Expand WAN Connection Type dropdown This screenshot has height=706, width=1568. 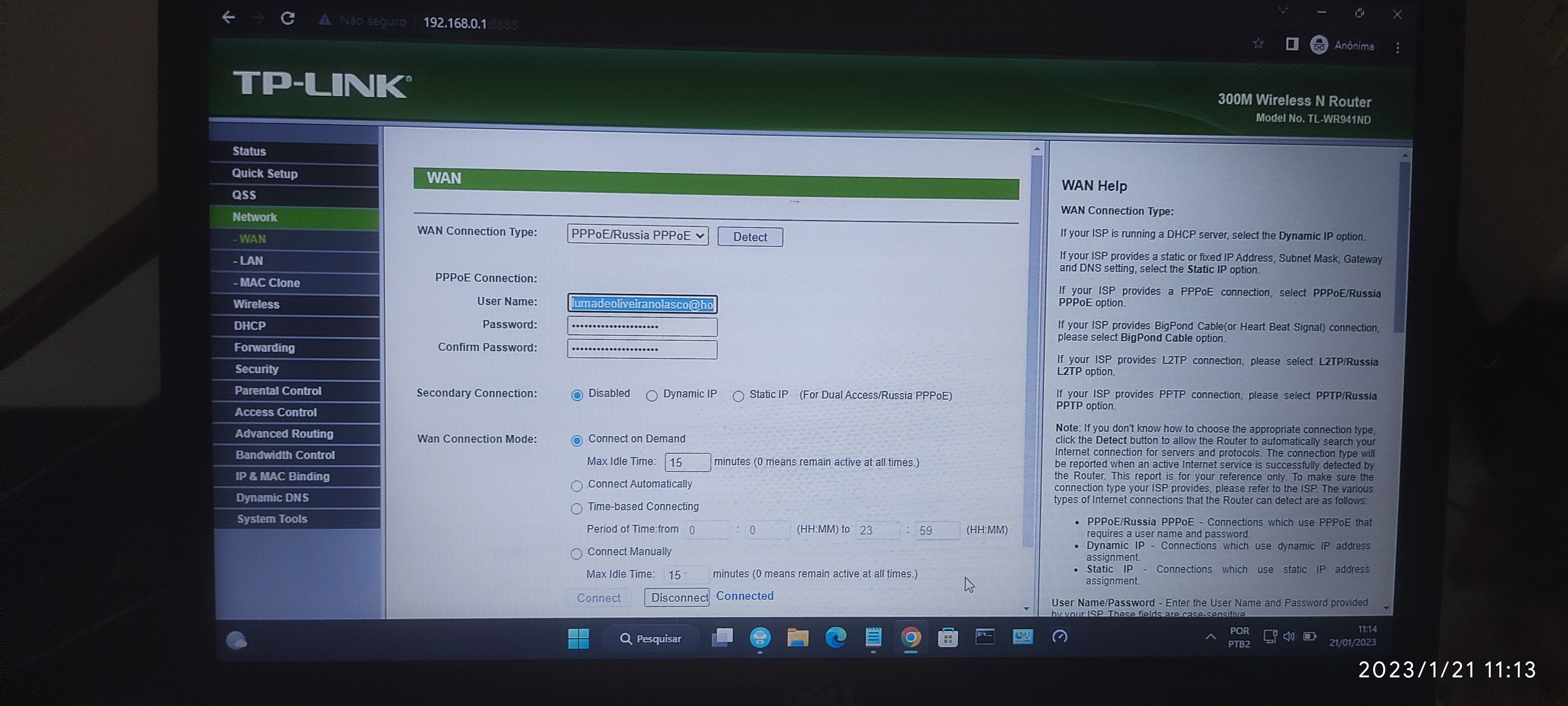637,236
